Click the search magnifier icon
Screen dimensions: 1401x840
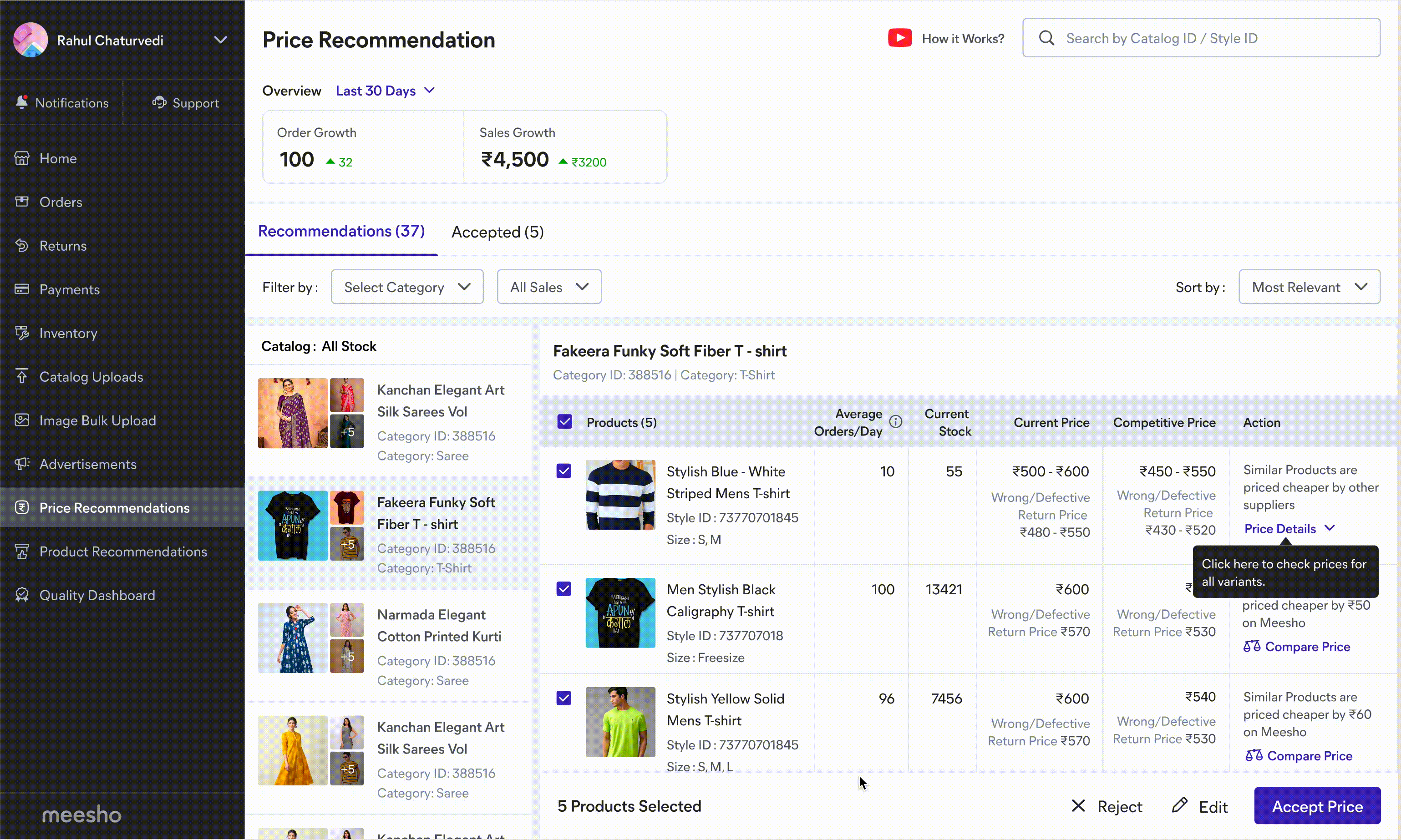(1046, 38)
